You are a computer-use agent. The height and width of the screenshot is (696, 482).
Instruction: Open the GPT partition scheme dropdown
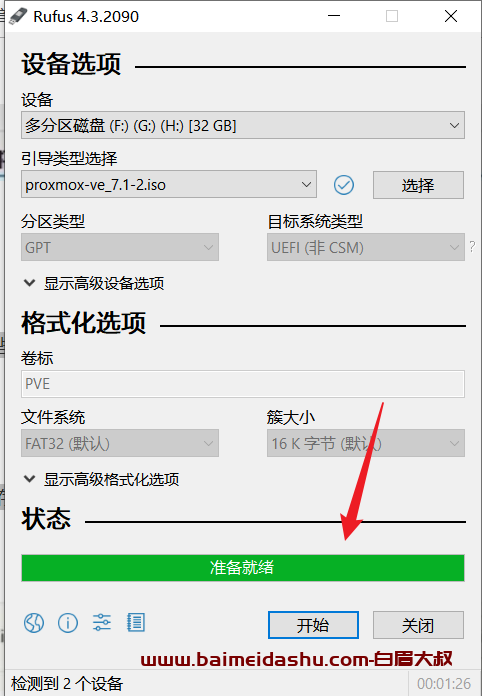(x=120, y=247)
